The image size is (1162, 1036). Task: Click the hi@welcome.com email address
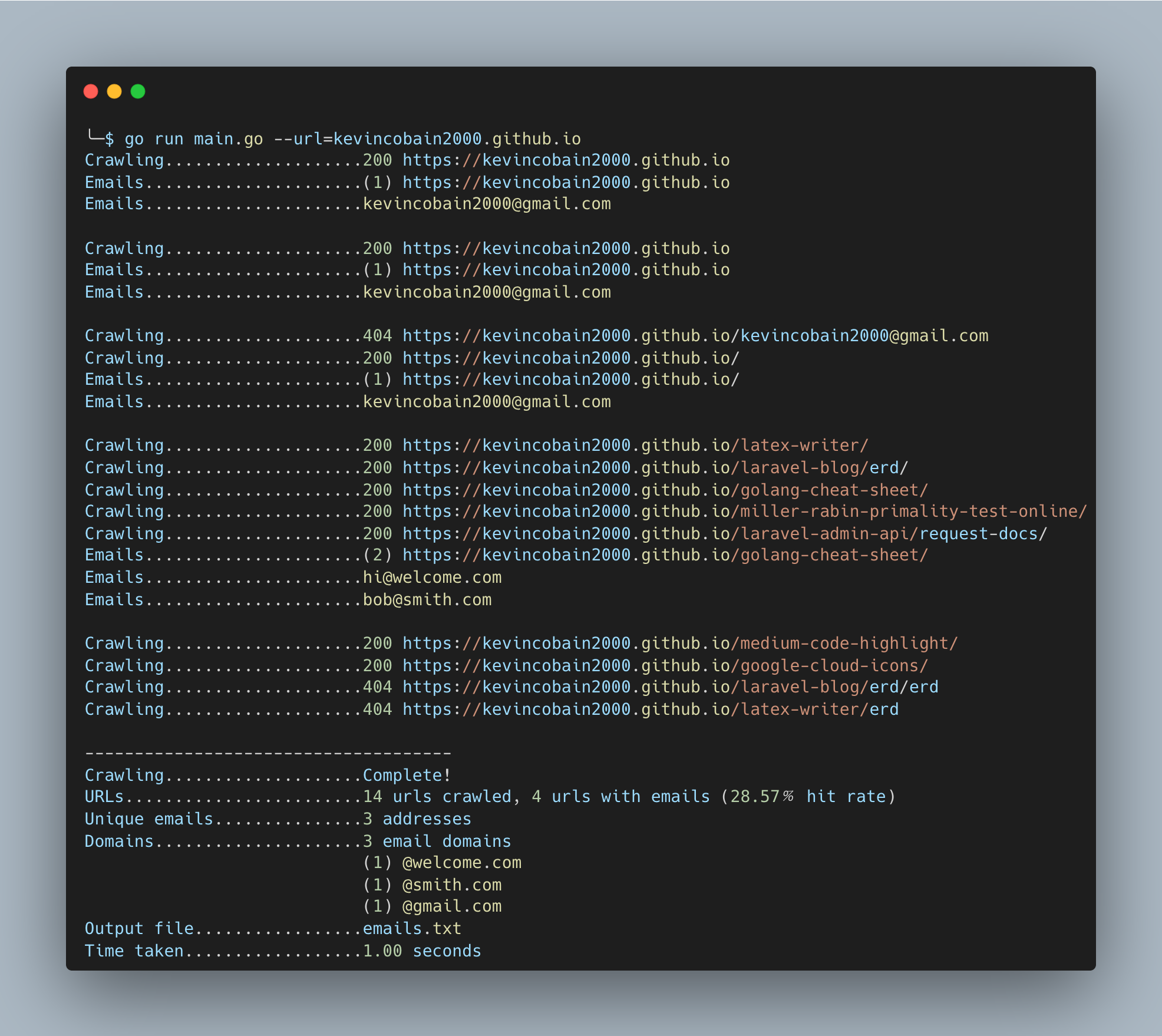432,578
